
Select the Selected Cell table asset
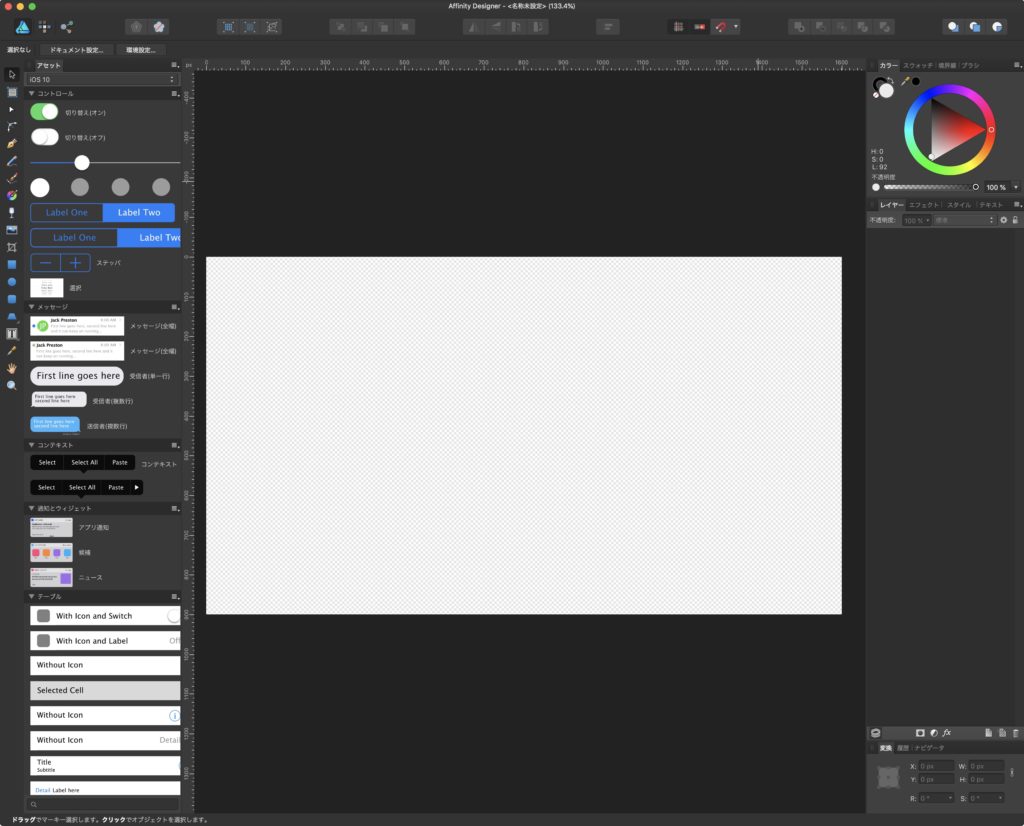pyautogui.click(x=105, y=690)
